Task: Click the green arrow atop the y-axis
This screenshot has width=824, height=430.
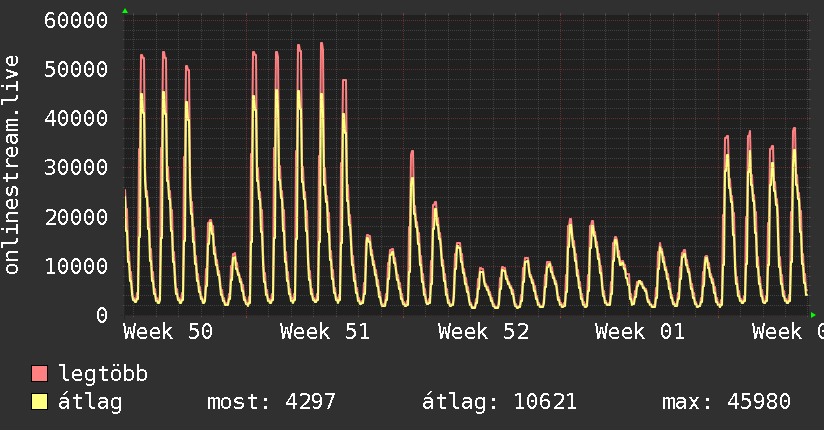Action: pyautogui.click(x=125, y=11)
